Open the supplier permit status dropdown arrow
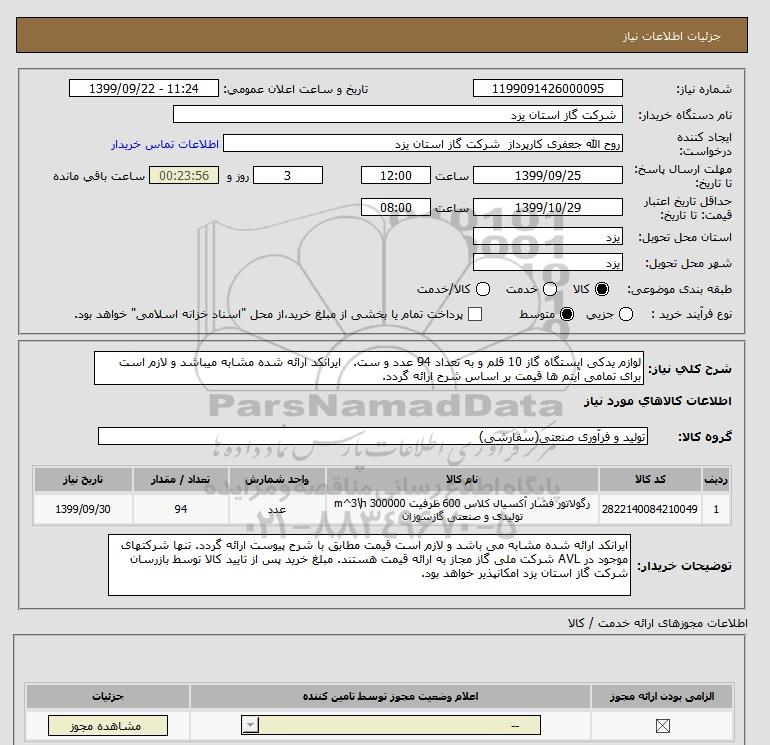 click(250, 725)
